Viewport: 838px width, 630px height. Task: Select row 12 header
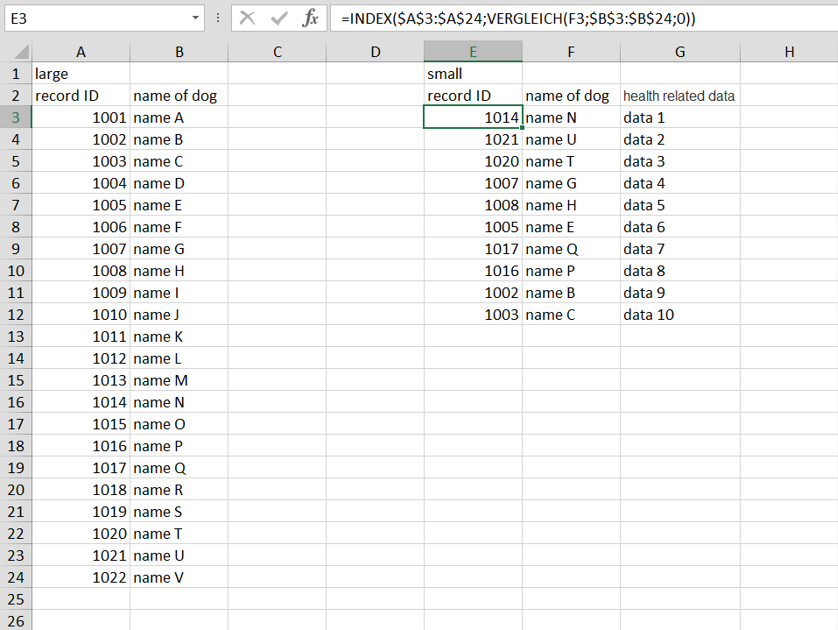pos(15,315)
